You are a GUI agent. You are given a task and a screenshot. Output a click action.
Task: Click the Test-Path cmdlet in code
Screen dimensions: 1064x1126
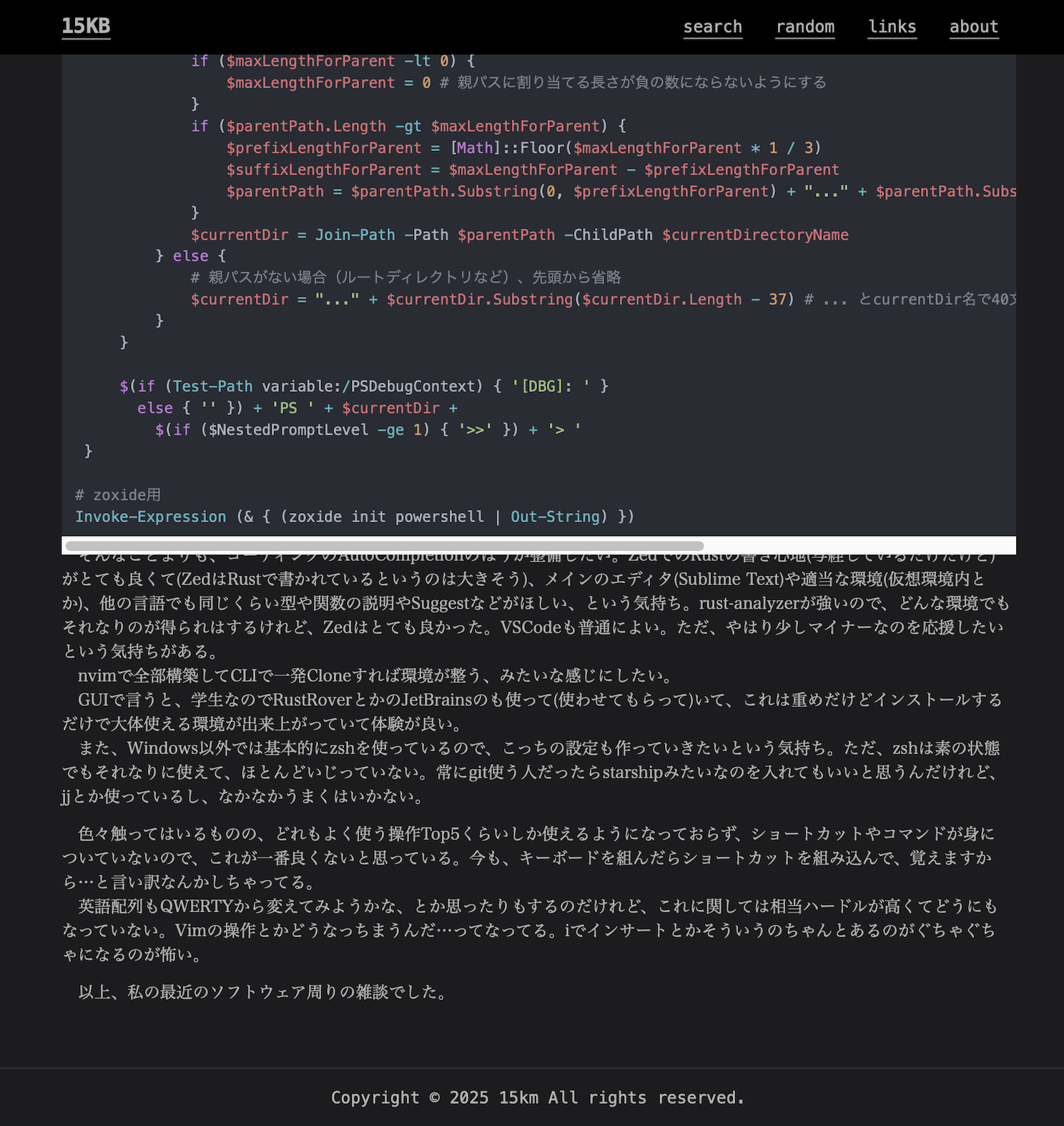[x=212, y=386]
